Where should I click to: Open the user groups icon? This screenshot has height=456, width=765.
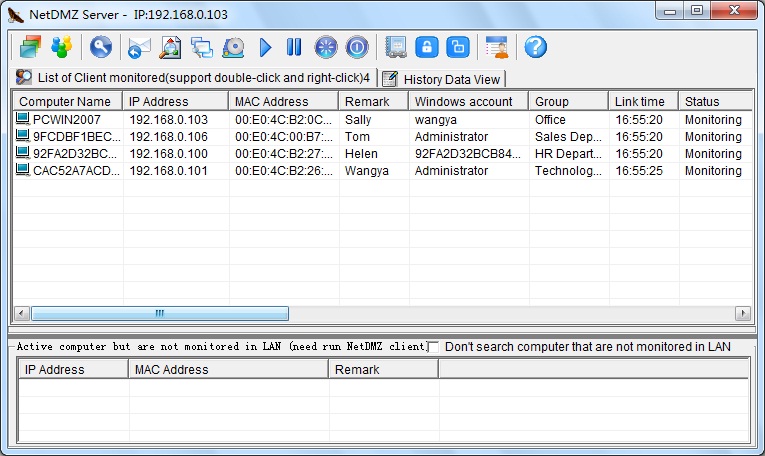point(61,47)
